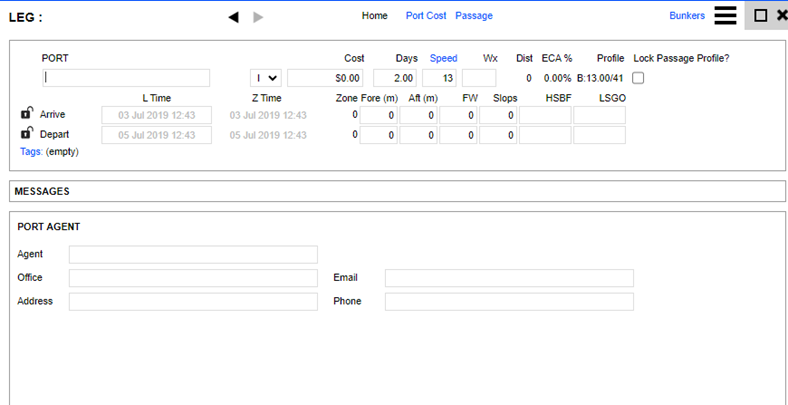
Task: Open the Bunkers link
Action: coord(687,16)
